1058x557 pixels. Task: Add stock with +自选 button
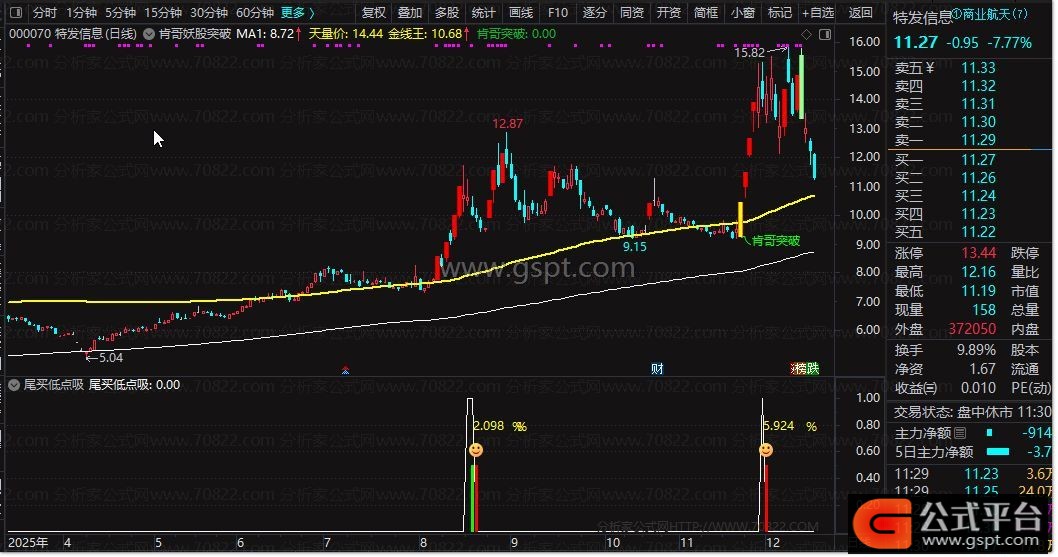pos(816,13)
